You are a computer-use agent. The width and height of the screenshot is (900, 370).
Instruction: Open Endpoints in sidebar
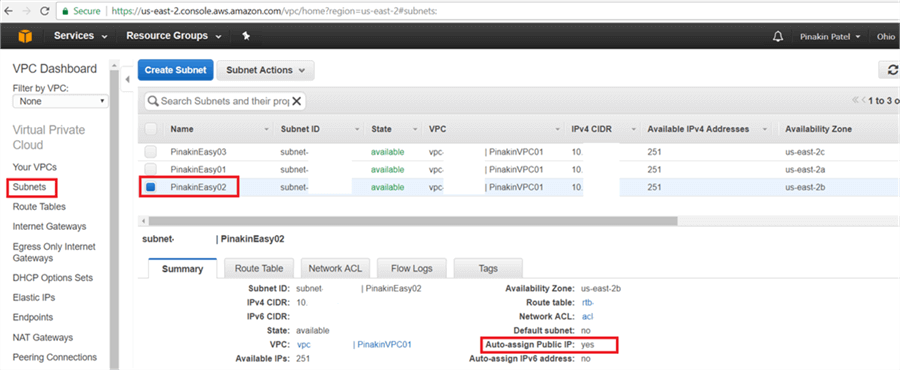click(x=33, y=317)
